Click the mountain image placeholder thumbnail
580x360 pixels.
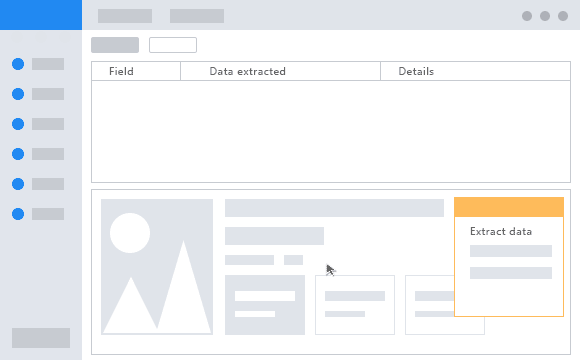pos(157,267)
